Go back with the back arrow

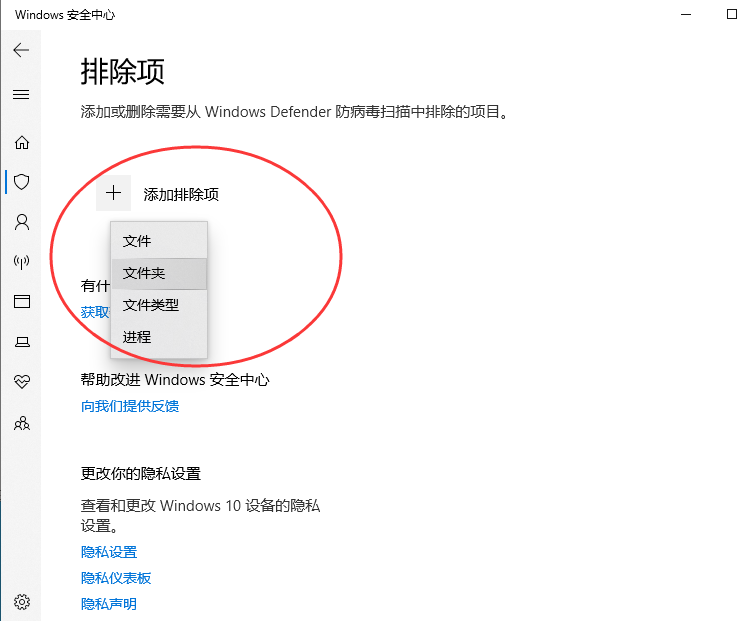tap(21, 50)
